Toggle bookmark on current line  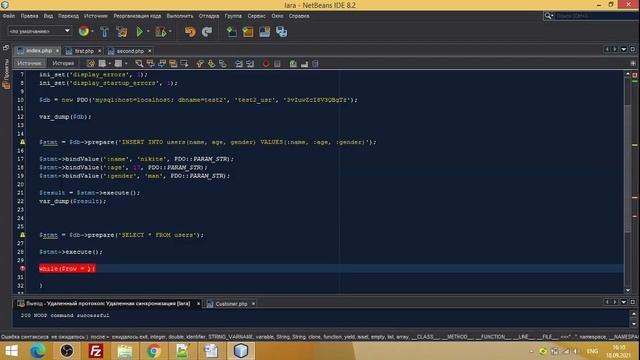point(223,64)
